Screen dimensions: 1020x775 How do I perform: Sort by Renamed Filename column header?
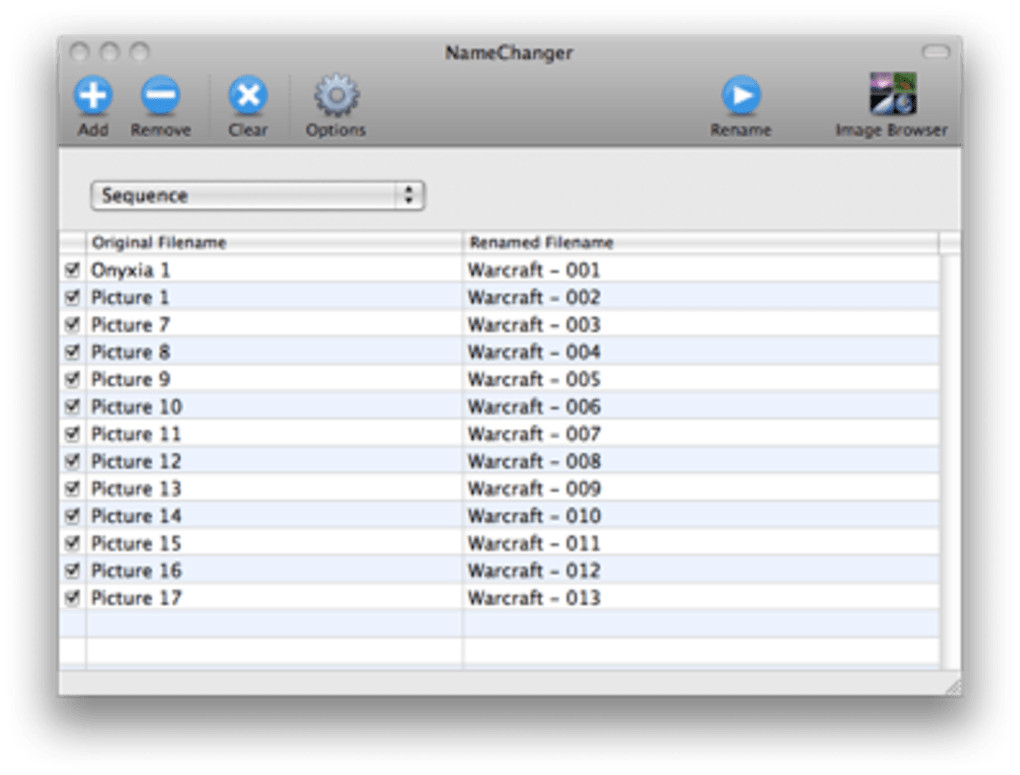(x=701, y=243)
